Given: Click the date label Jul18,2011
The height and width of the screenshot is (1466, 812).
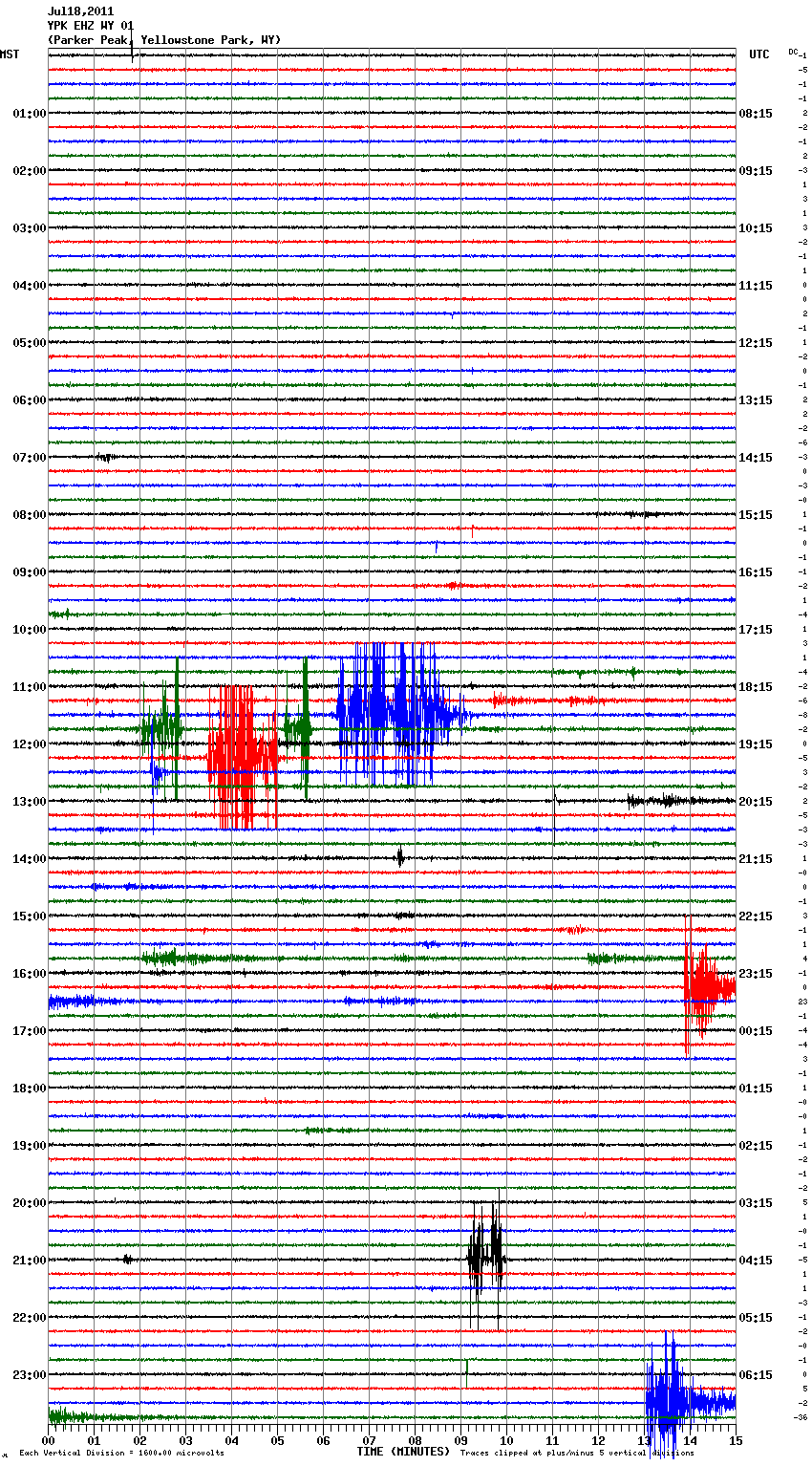Looking at the screenshot, I should 80,11.
